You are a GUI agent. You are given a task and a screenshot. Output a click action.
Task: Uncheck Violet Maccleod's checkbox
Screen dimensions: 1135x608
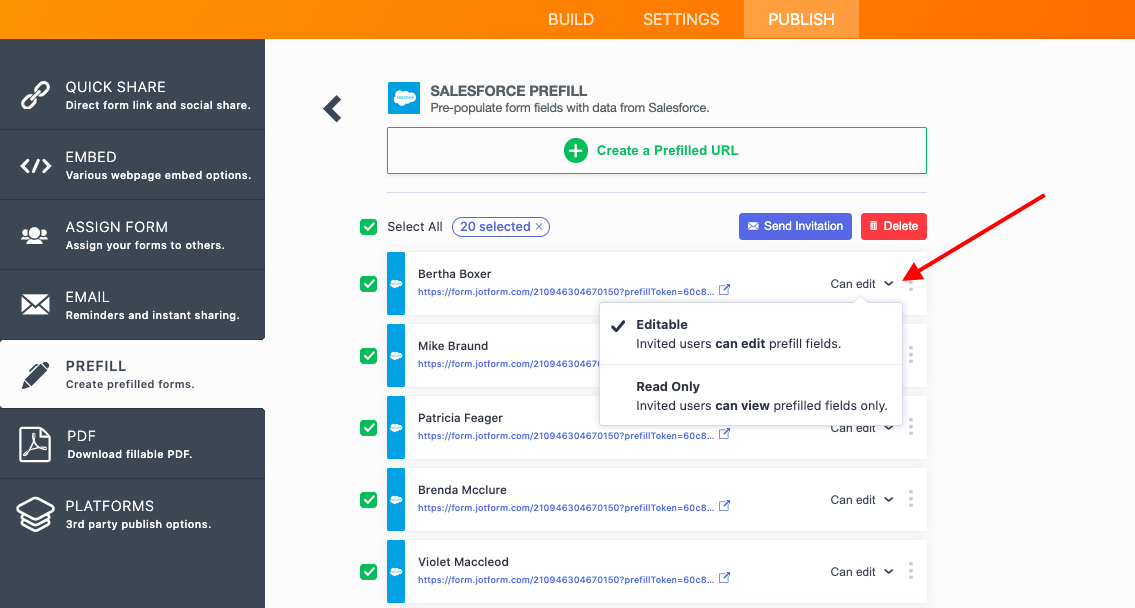click(x=368, y=572)
